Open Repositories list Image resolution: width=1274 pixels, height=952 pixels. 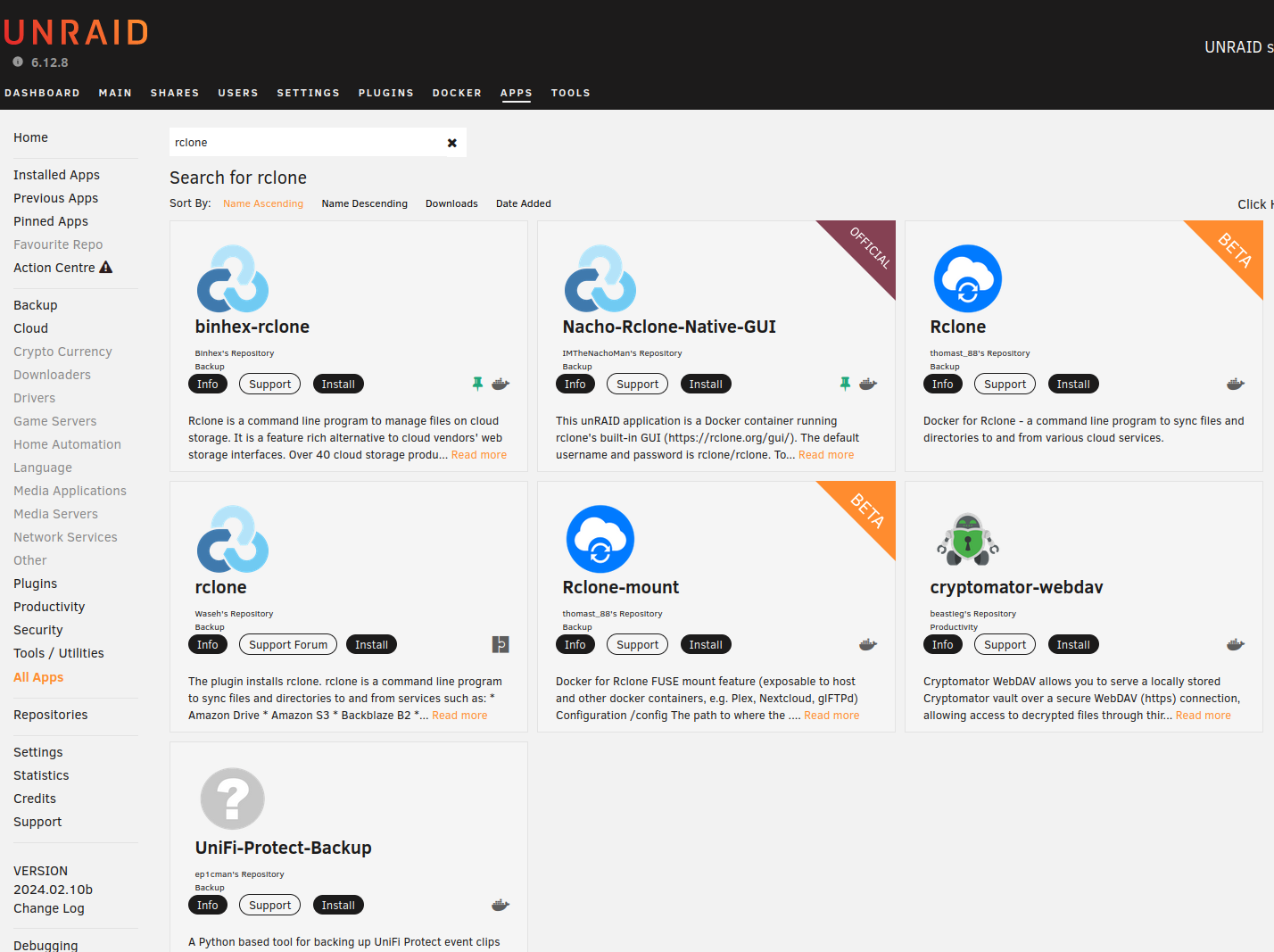click(51, 715)
